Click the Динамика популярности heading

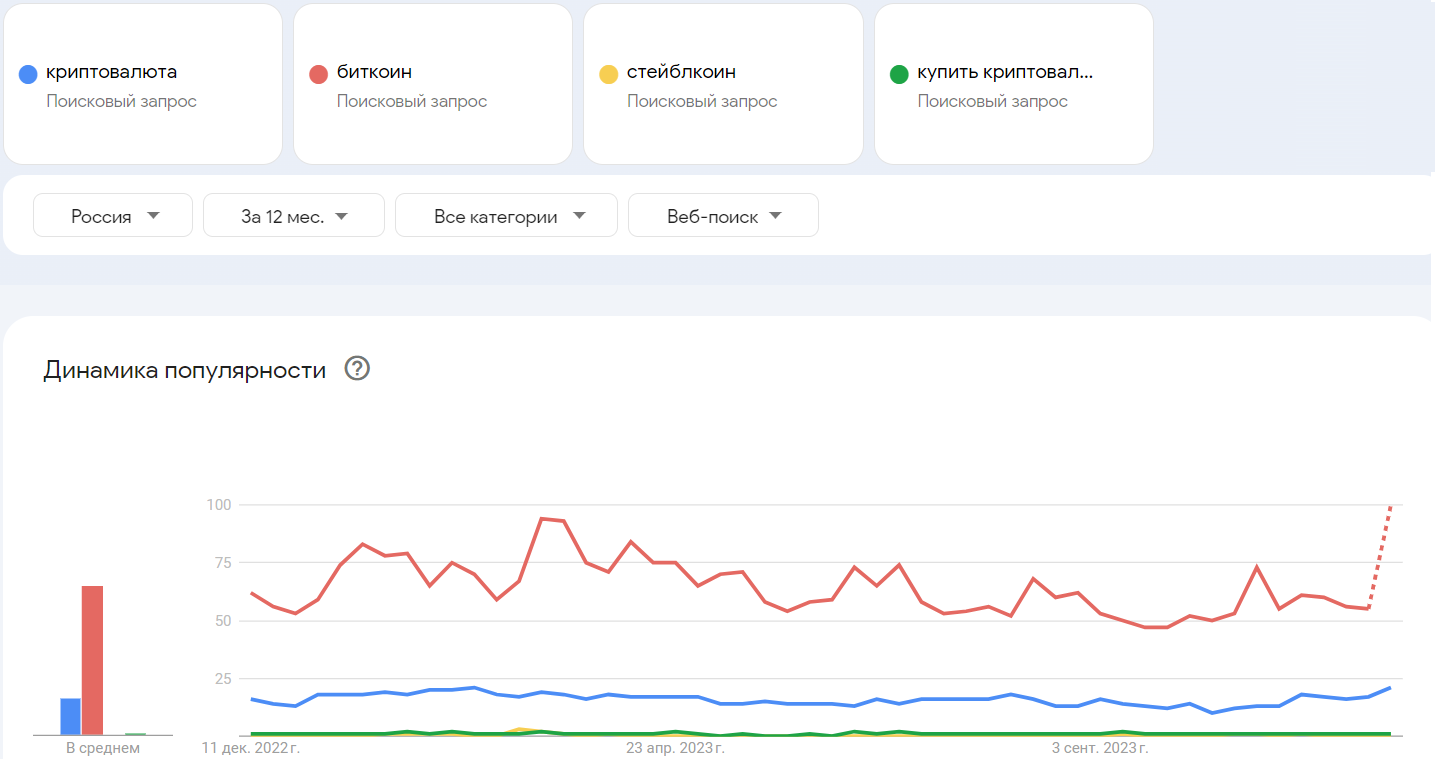[x=185, y=370]
